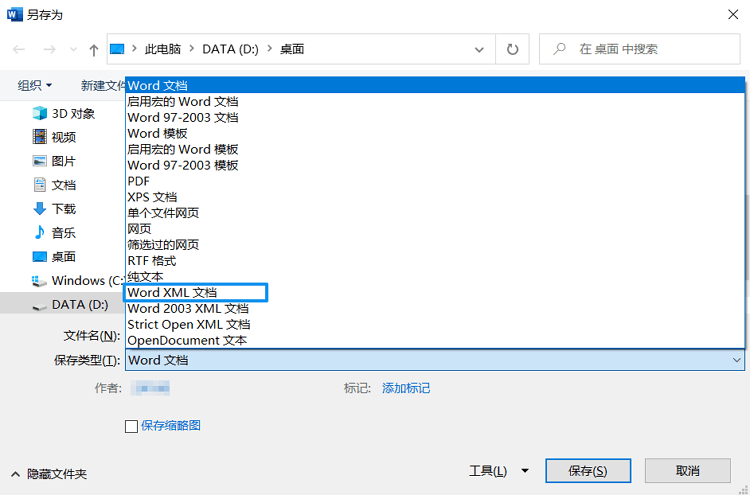Open the 组织 dropdown menu
This screenshot has width=750, height=495.
(35, 86)
